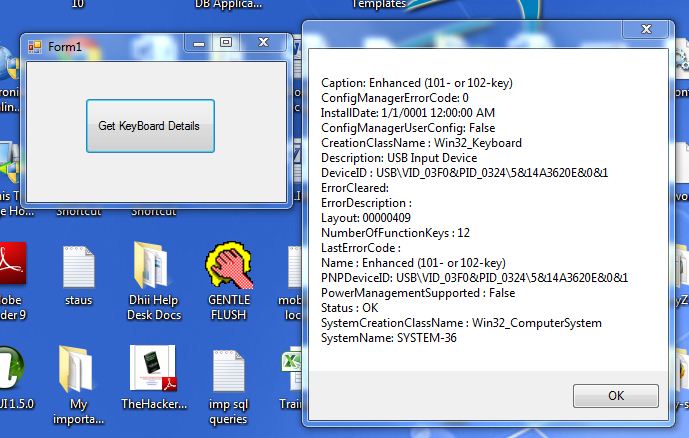Click the SystemName: SYSTEM-36 text
Viewport: 689px width, 438px height.
[x=389, y=338]
